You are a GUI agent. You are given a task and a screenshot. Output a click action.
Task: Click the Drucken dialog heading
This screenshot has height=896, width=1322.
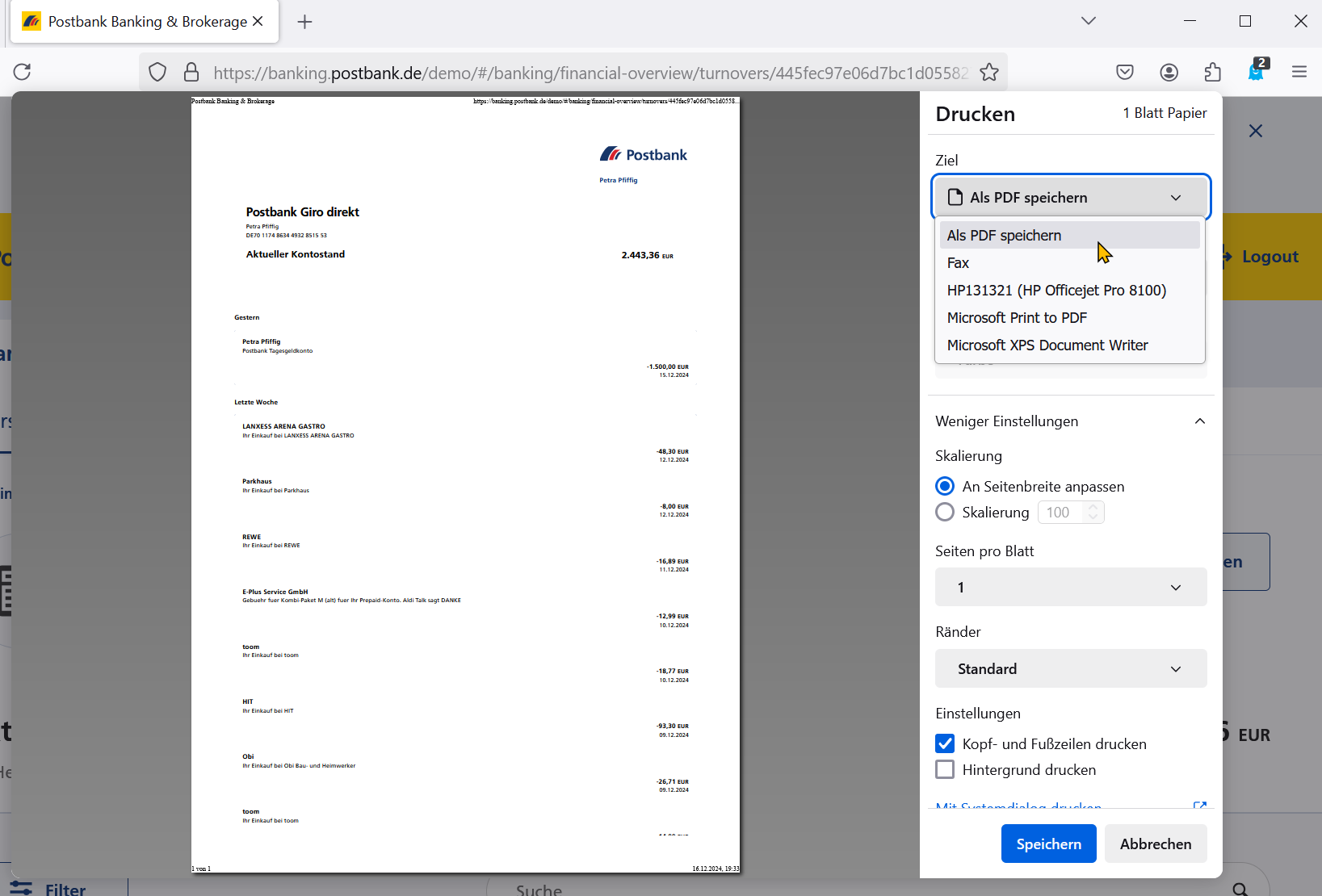point(975,114)
